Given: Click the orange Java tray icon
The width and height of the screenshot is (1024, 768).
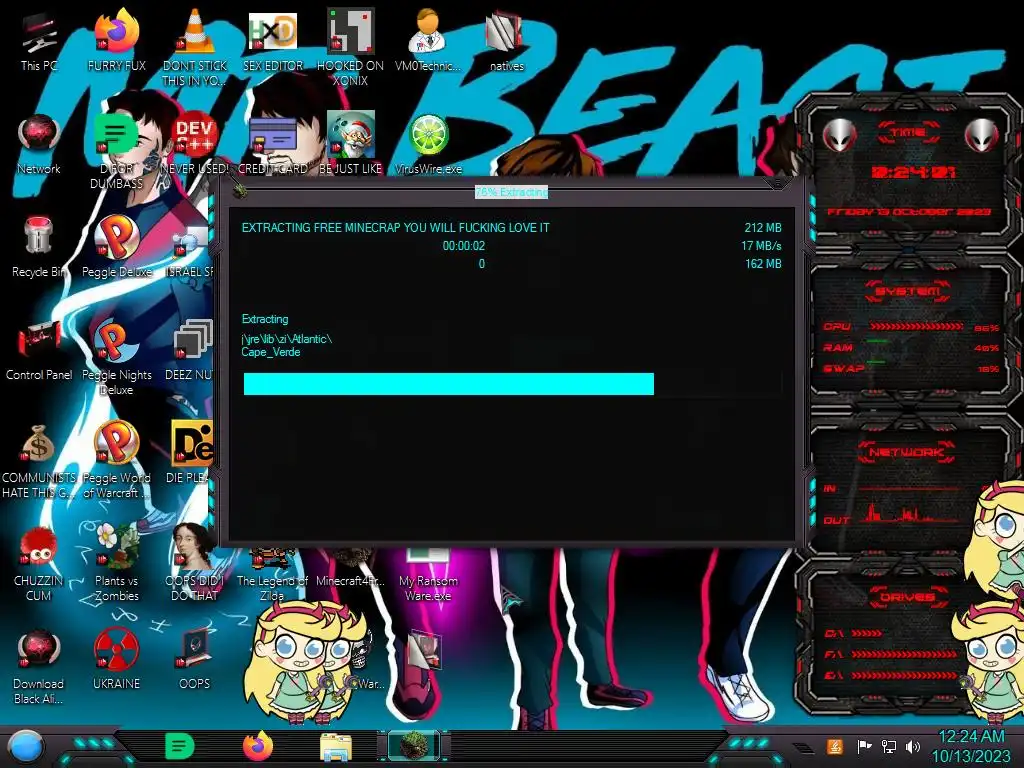Looking at the screenshot, I should [834, 746].
